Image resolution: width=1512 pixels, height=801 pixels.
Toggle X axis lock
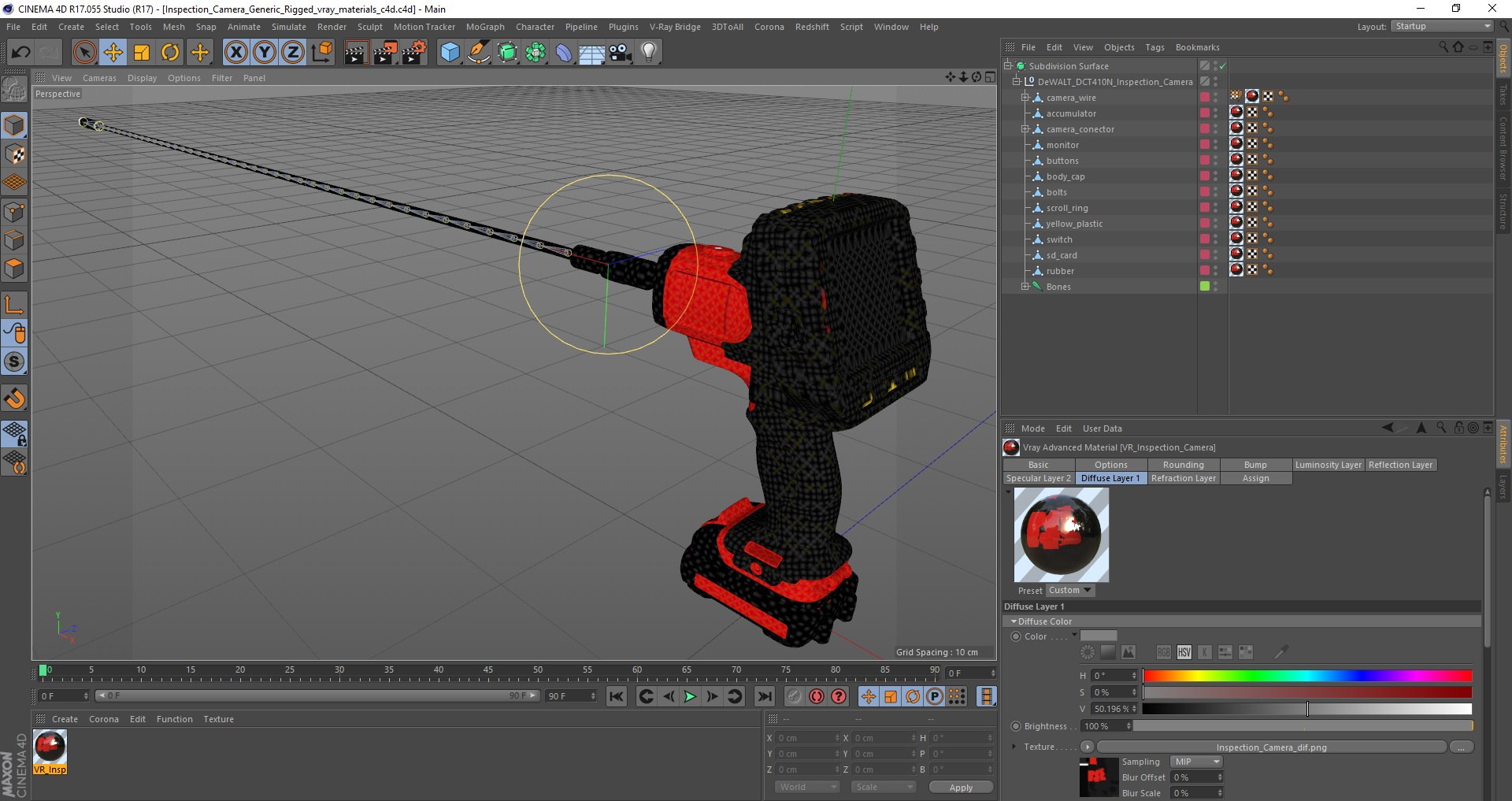point(235,53)
